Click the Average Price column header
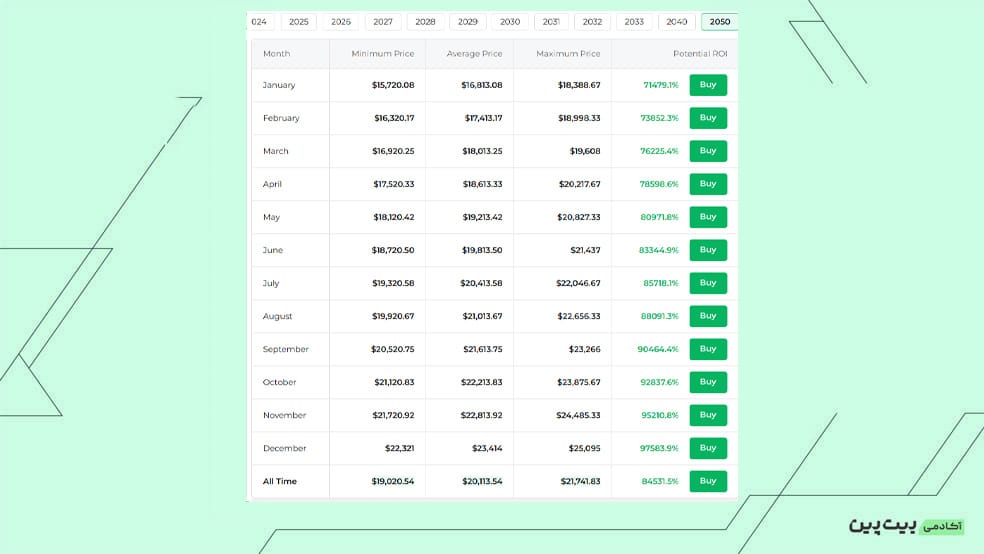The height and width of the screenshot is (554, 984). [x=475, y=54]
